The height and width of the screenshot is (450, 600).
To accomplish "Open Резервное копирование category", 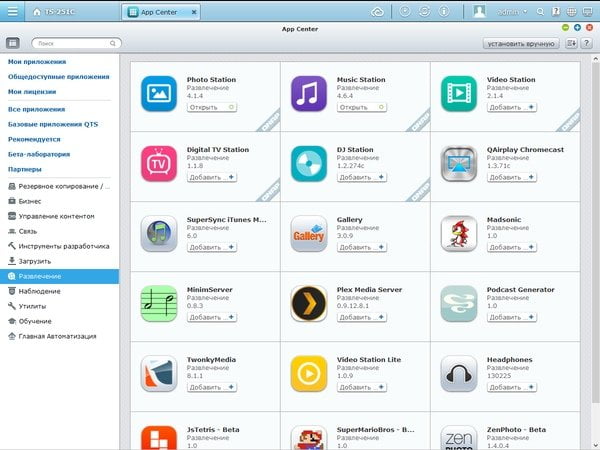I will tap(59, 186).
